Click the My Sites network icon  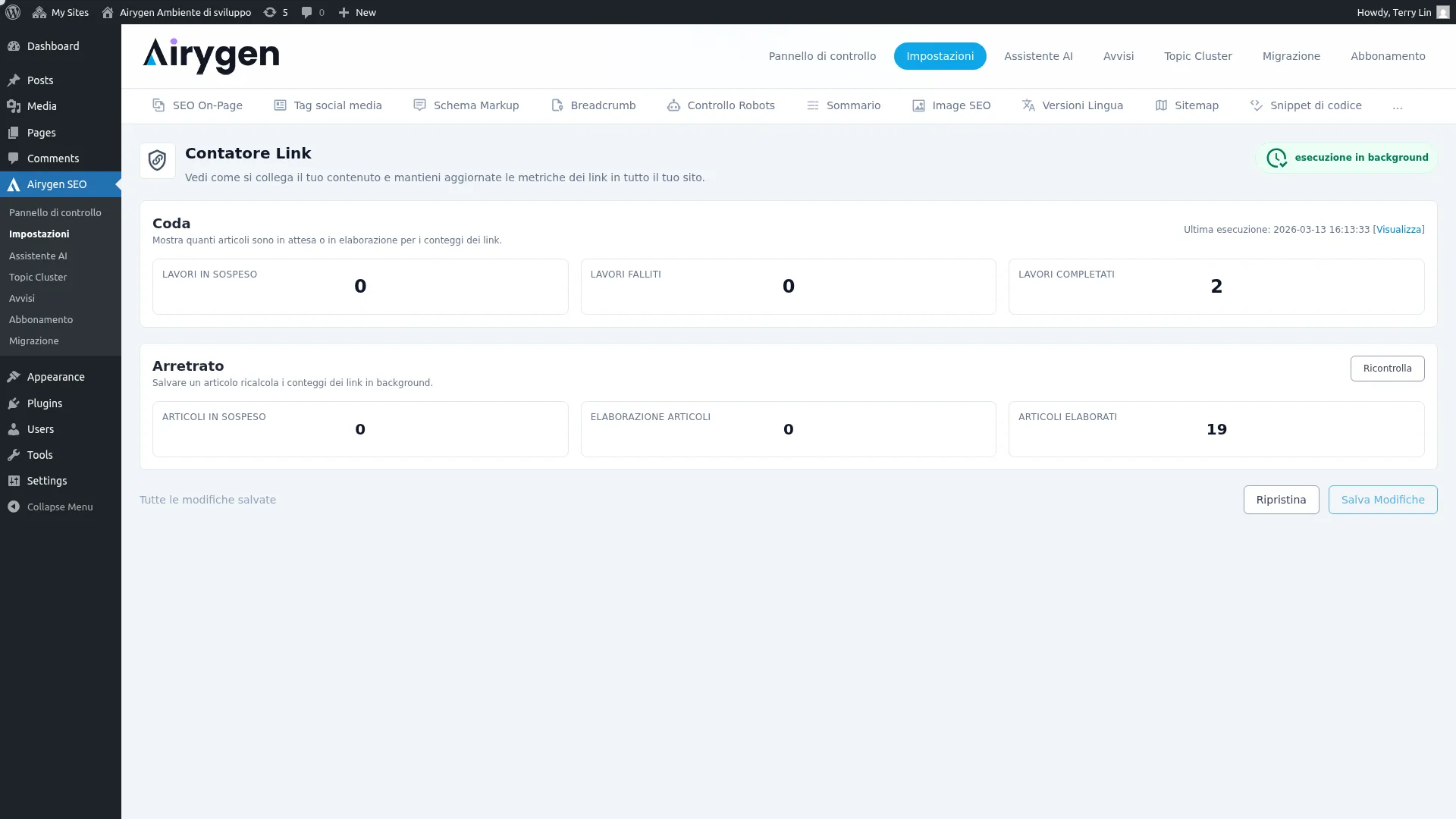pos(39,12)
